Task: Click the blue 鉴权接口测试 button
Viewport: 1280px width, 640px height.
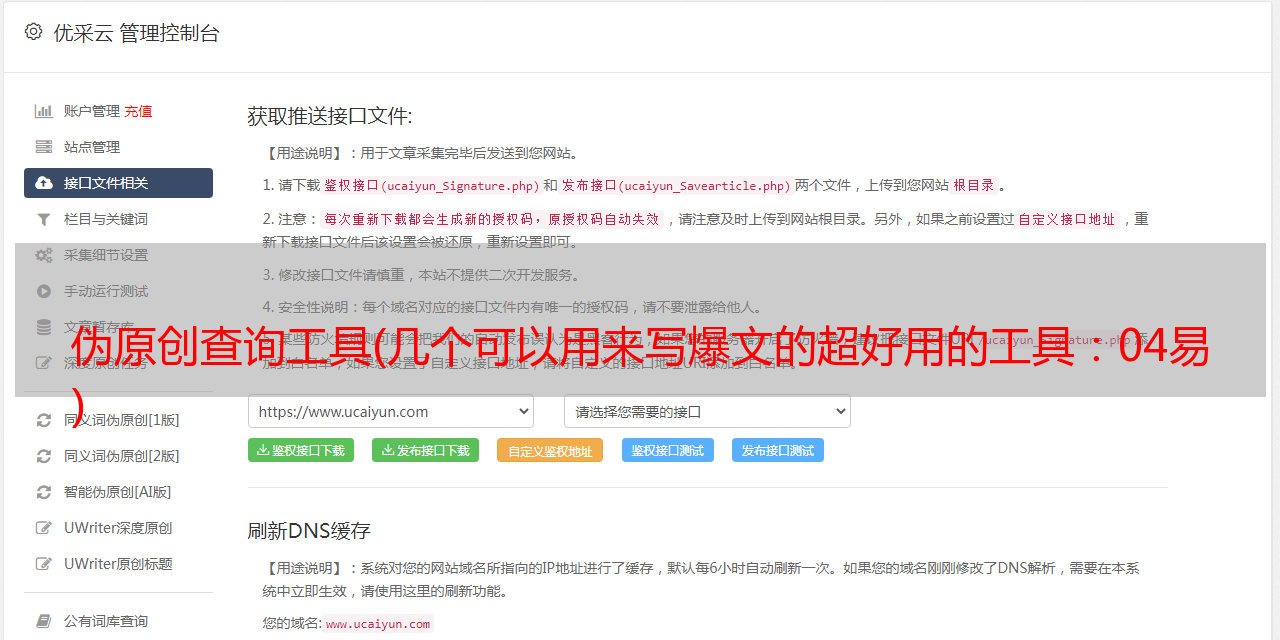Action: 668,450
